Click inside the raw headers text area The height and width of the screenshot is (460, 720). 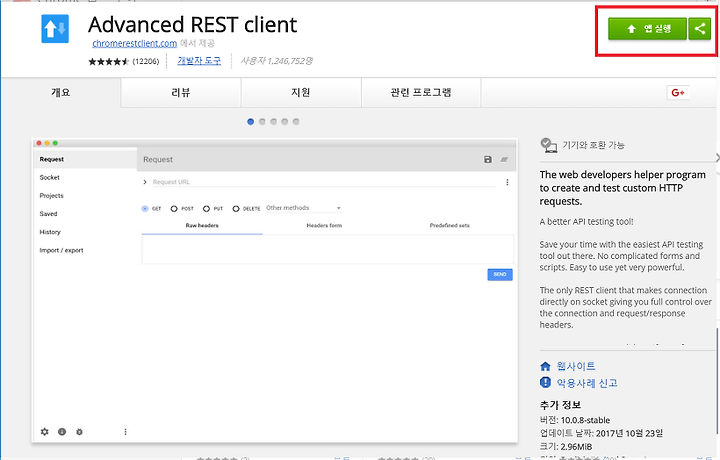tap(327, 249)
